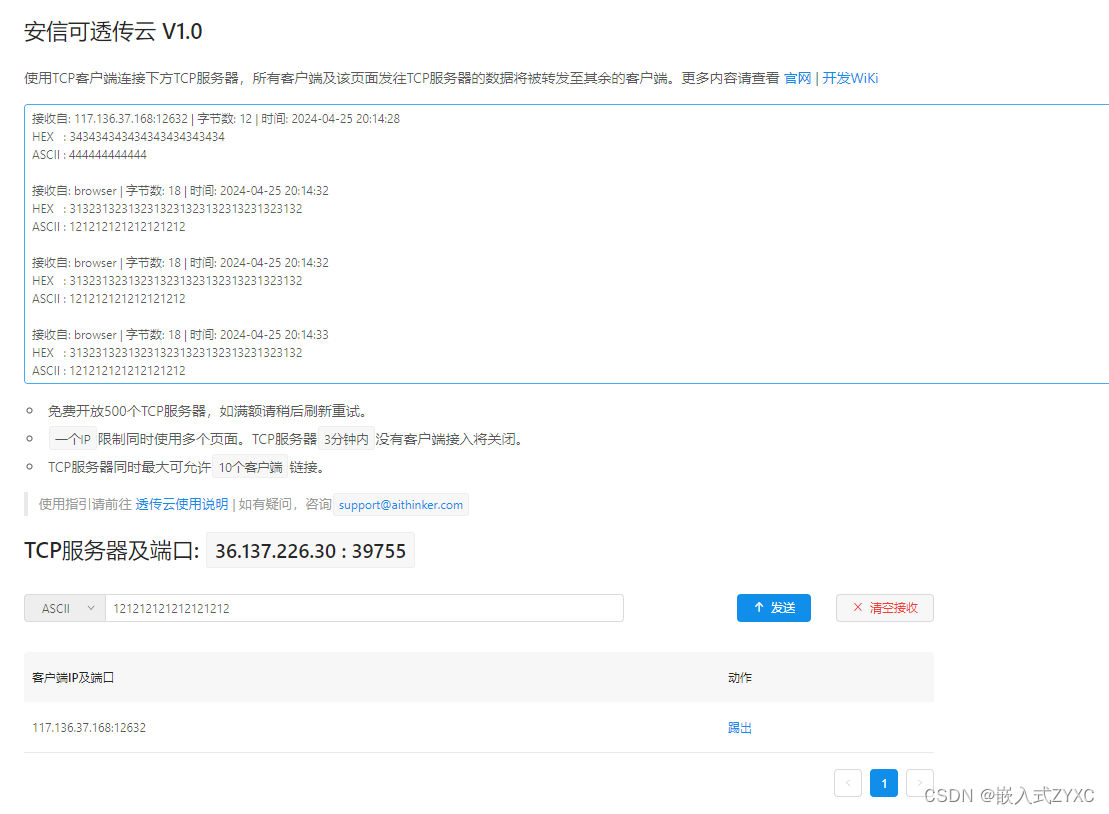The width and height of the screenshot is (1109, 814).
Task: Open the 官网 link
Action: (797, 77)
